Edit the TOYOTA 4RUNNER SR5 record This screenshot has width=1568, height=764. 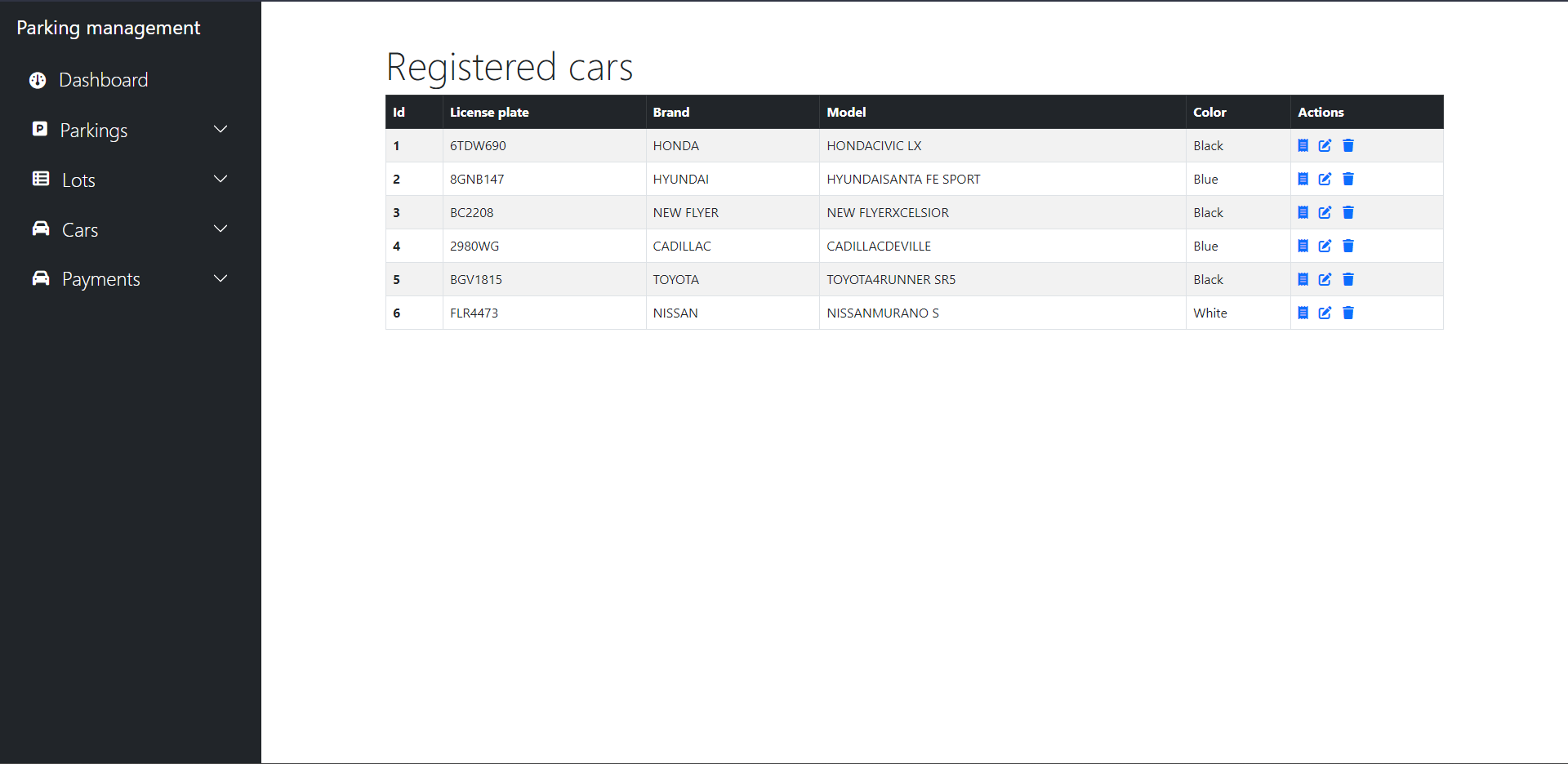pyautogui.click(x=1325, y=279)
